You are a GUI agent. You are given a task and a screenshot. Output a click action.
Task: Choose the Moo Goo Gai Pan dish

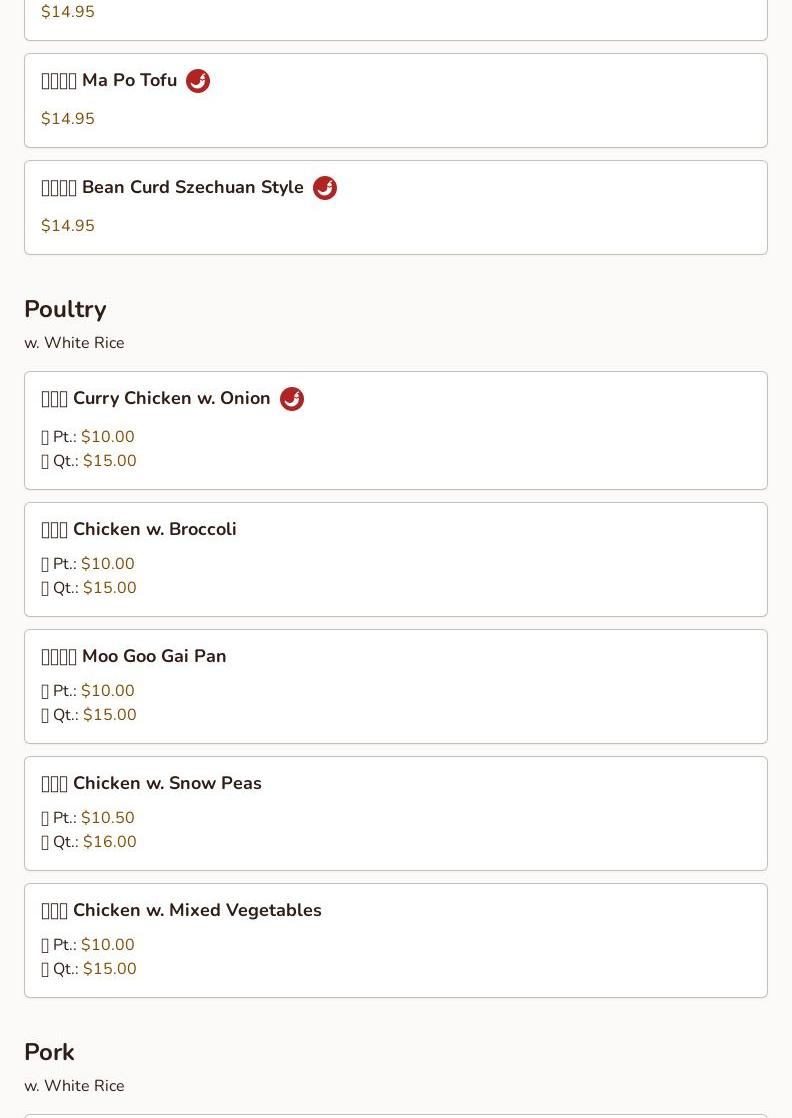(x=153, y=657)
